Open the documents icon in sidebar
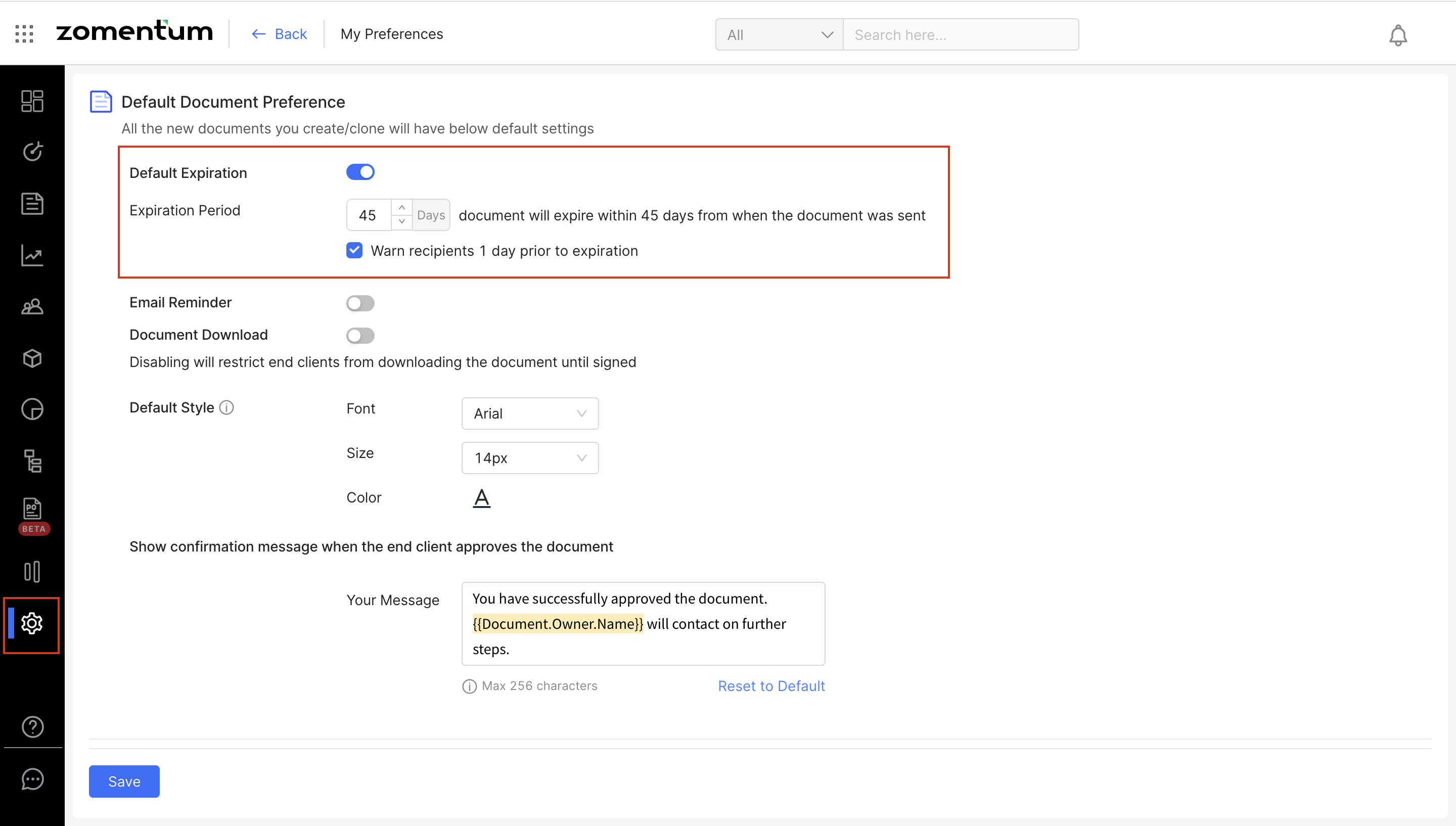The height and width of the screenshot is (826, 1456). click(x=32, y=204)
